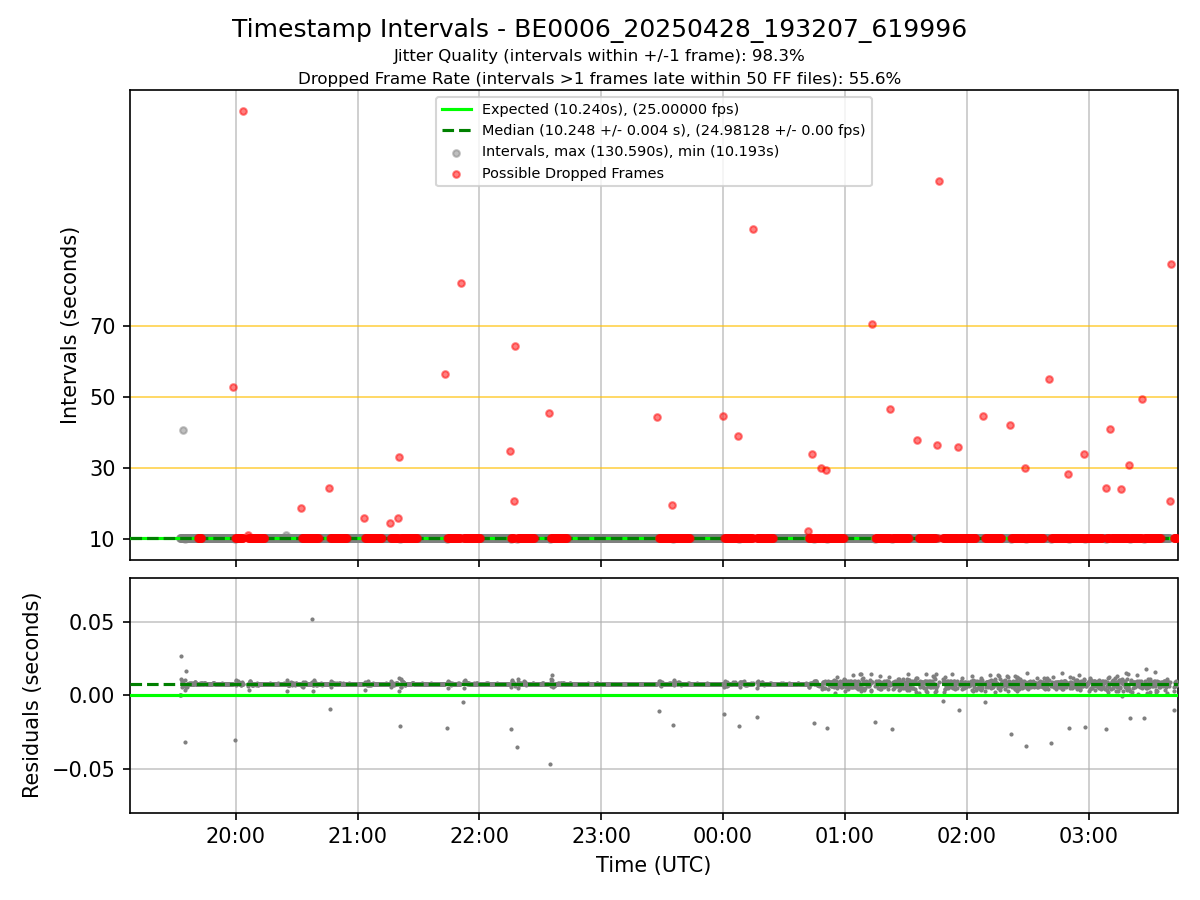This screenshot has width=1200, height=900.
Task: Click the 23:00 time tick label
Action: (601, 835)
